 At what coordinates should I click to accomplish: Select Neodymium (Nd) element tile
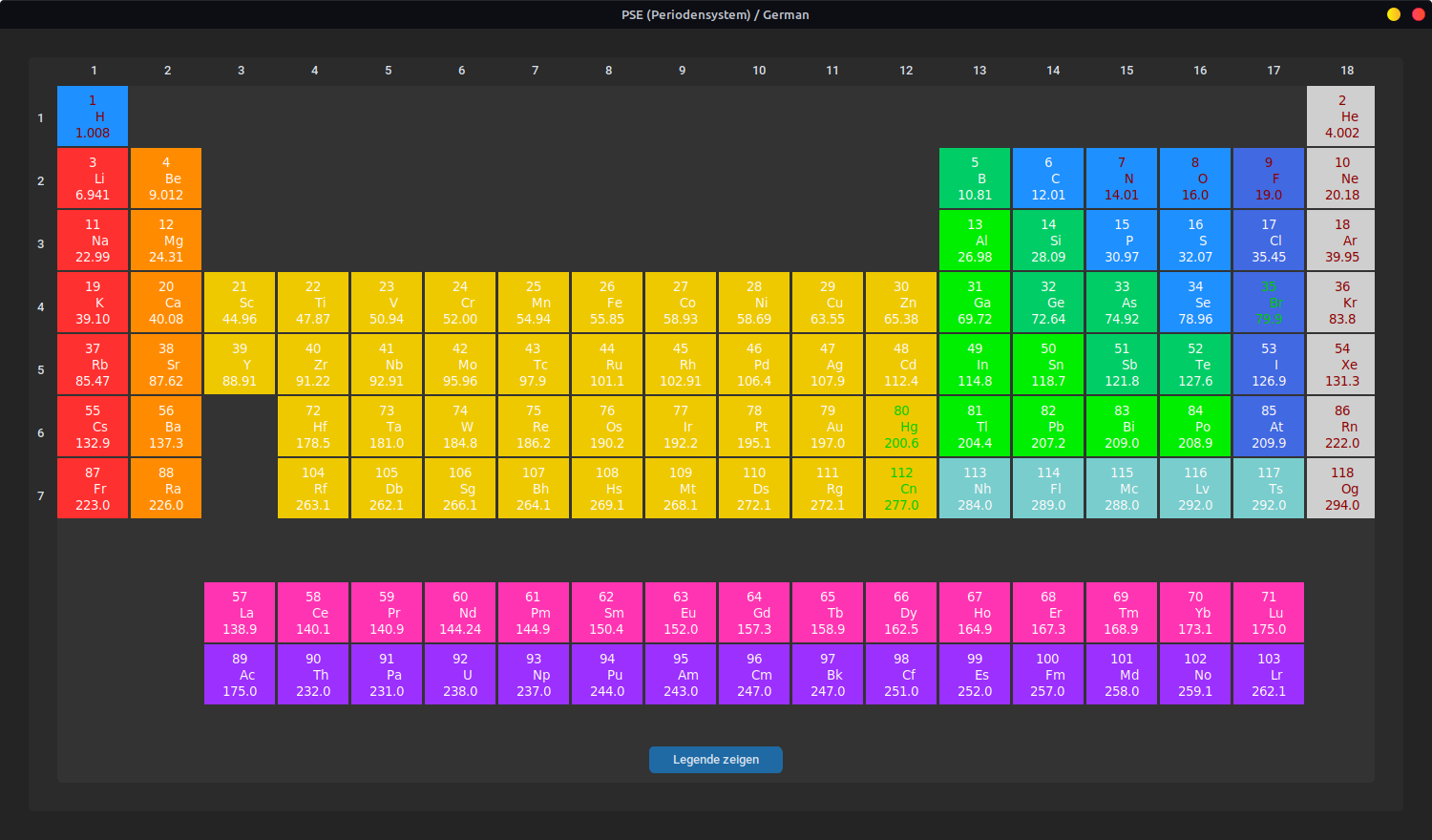pyautogui.click(x=460, y=613)
